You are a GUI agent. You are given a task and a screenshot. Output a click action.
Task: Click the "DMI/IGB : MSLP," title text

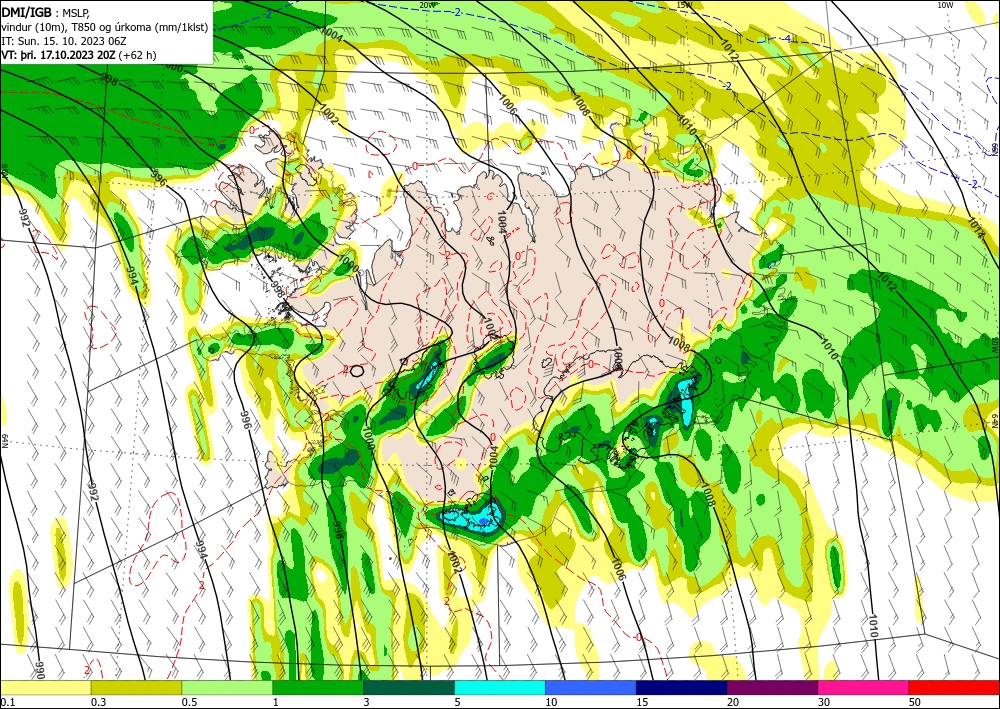45,12
